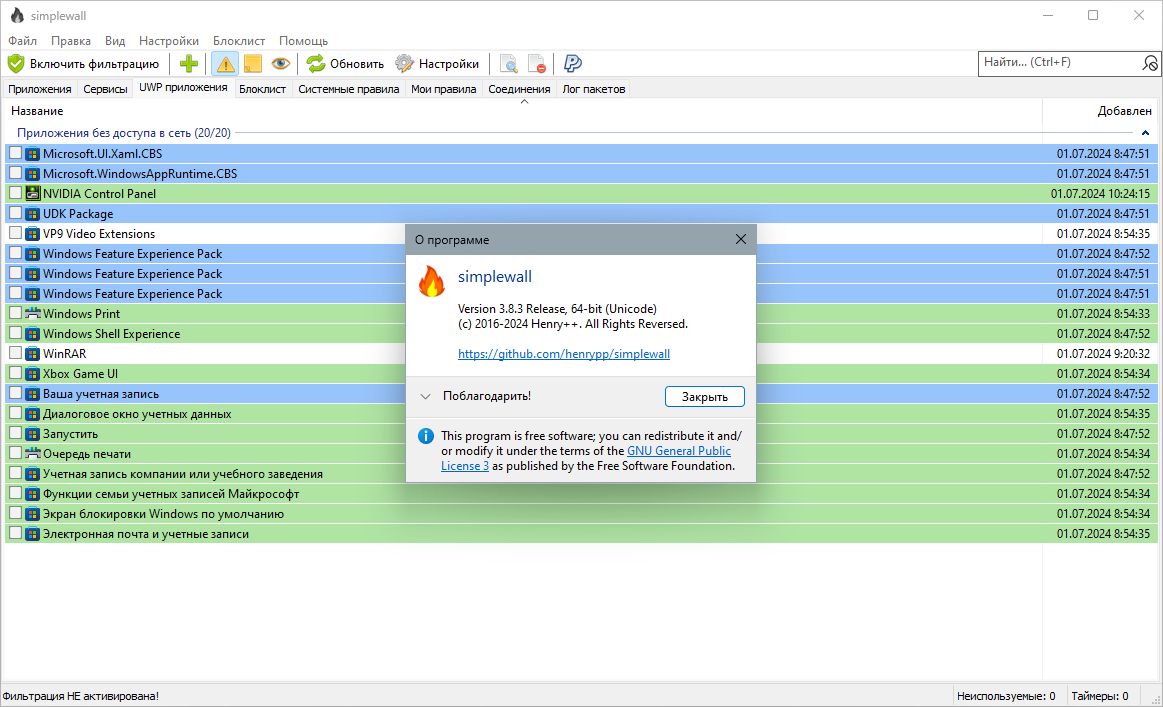Screen dimensions: 1163x707
Task: Click Включить фильтрацию shield button
Action: tap(84, 64)
